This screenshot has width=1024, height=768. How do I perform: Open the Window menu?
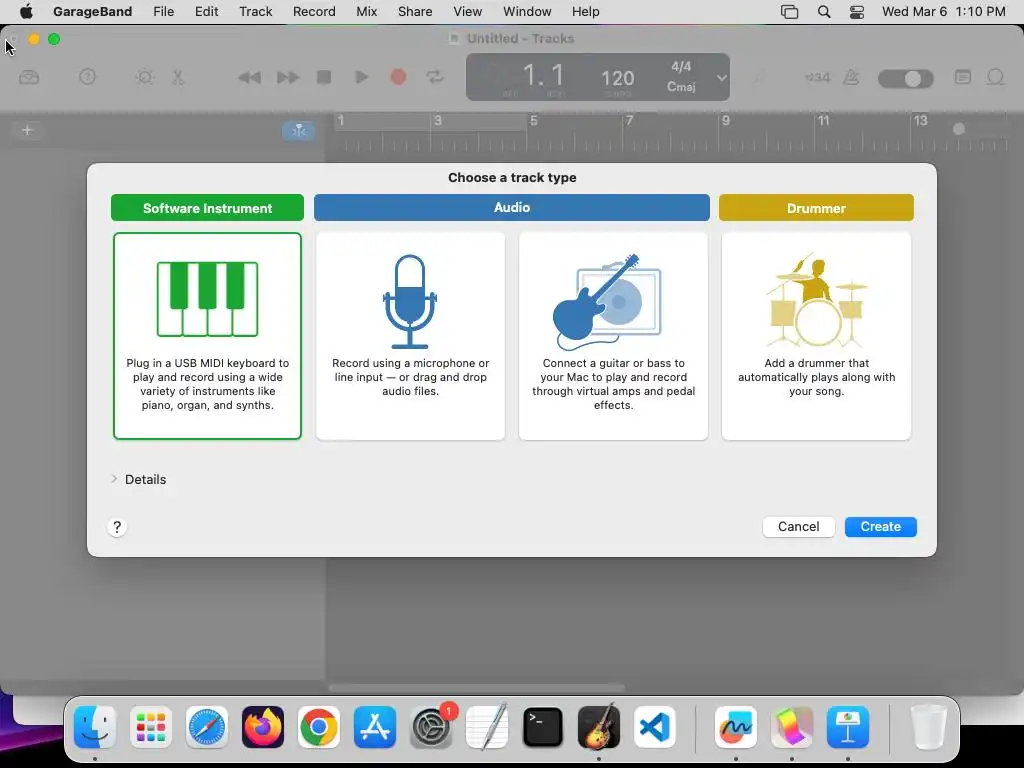[x=527, y=12]
